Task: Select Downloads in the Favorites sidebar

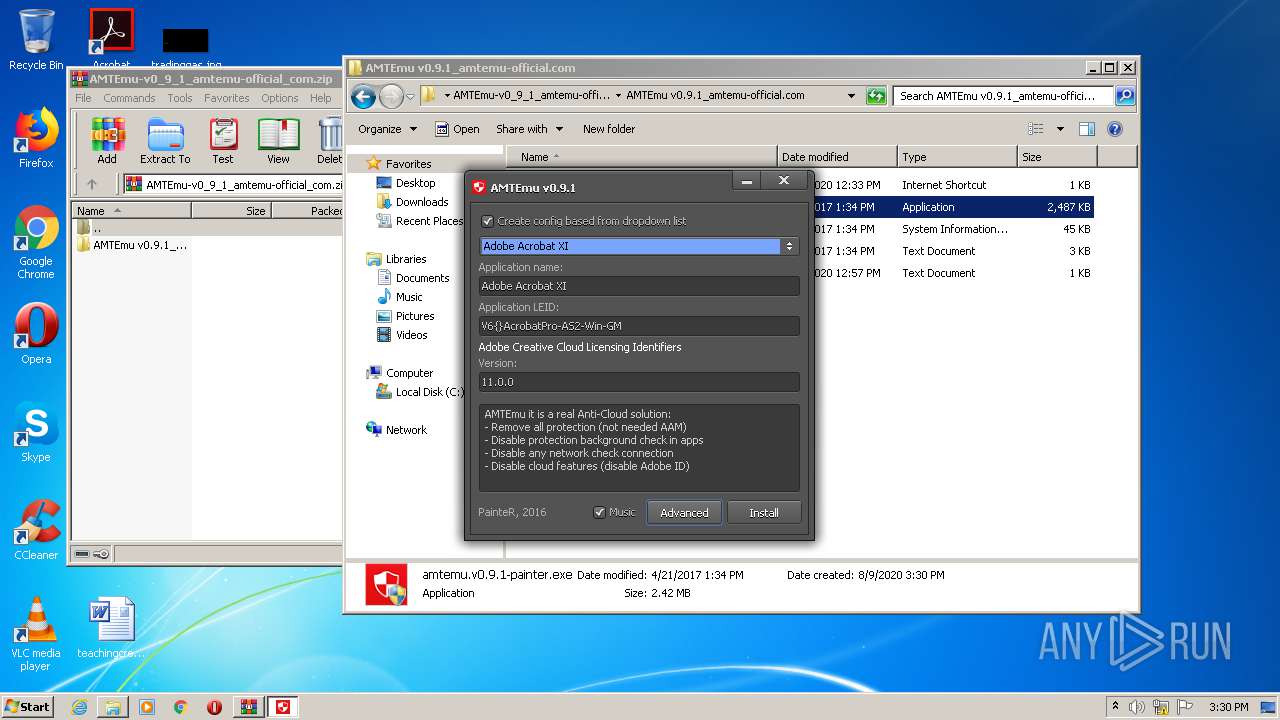Action: [412, 202]
